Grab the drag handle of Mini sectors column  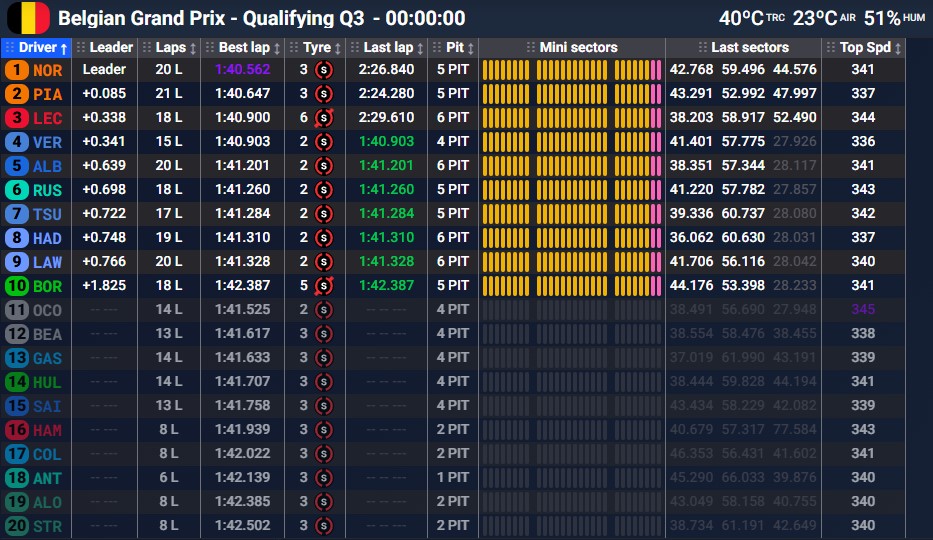click(531, 48)
